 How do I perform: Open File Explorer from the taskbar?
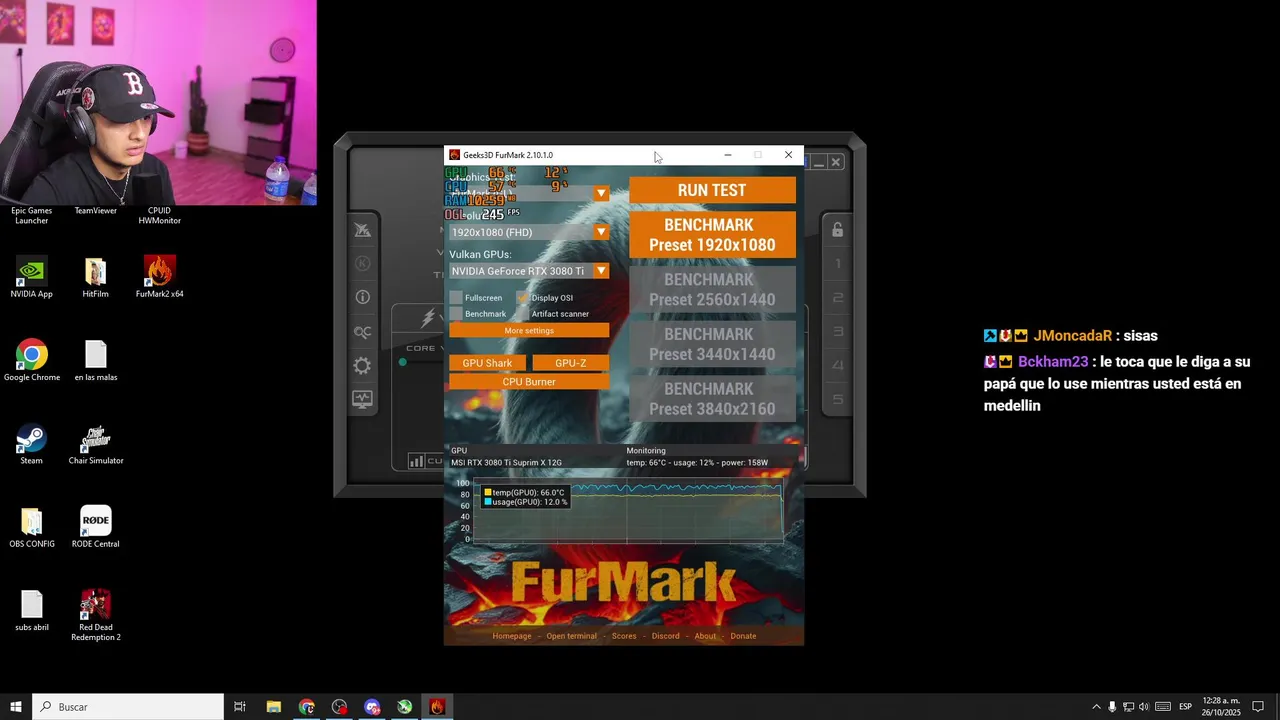(273, 707)
